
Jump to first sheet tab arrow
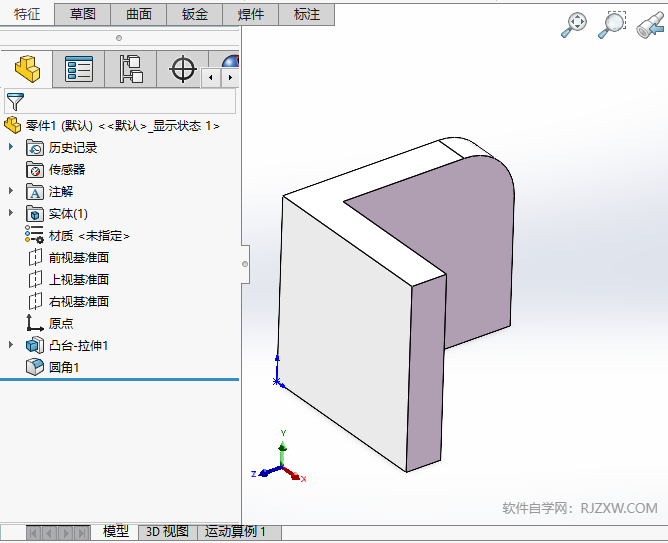(34, 533)
